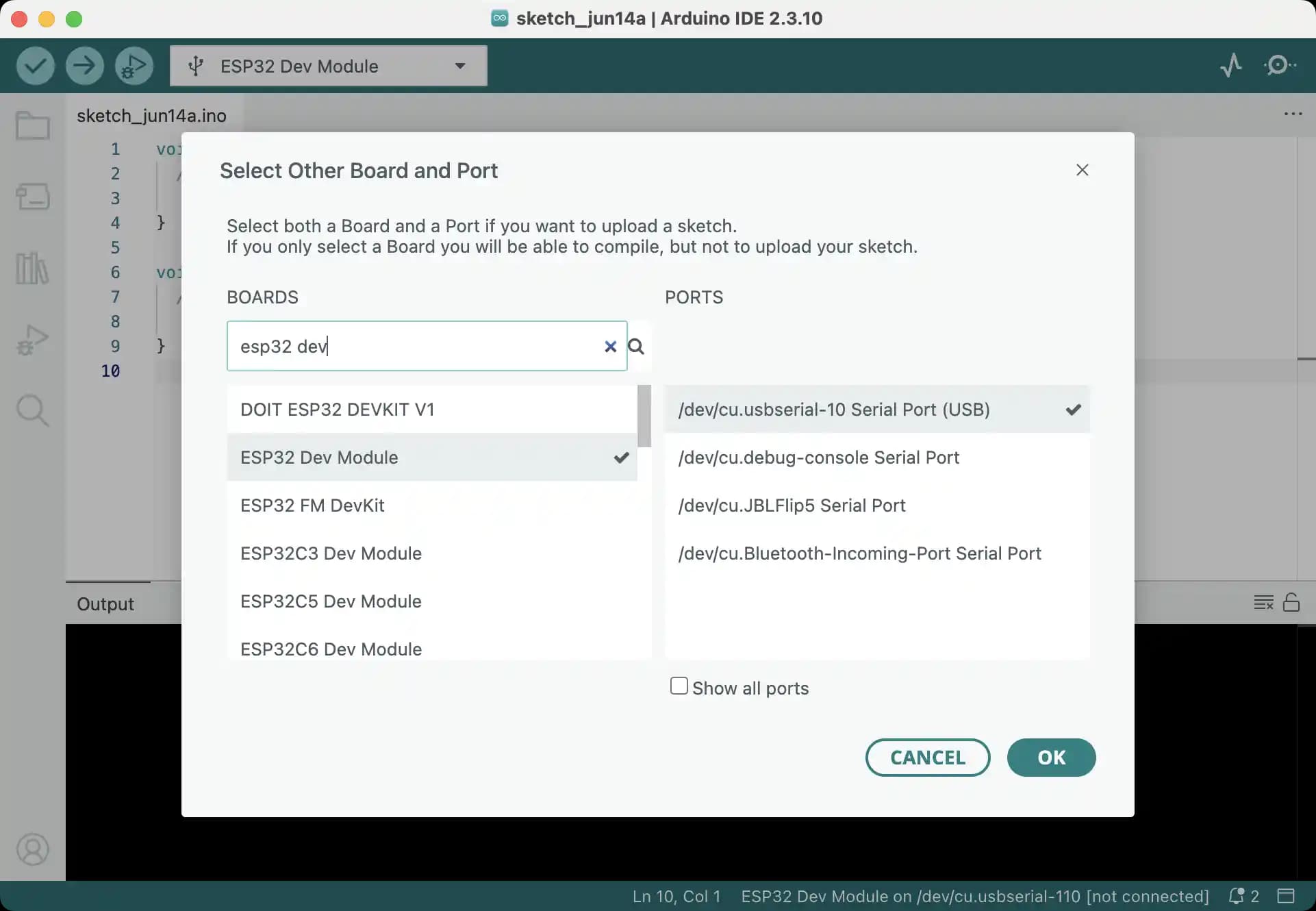Click the Upload arrow button

[x=85, y=66]
